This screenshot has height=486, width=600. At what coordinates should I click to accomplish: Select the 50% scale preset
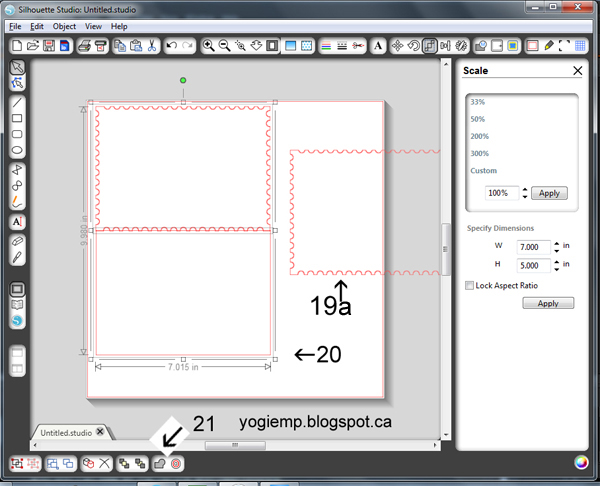pyautogui.click(x=479, y=119)
